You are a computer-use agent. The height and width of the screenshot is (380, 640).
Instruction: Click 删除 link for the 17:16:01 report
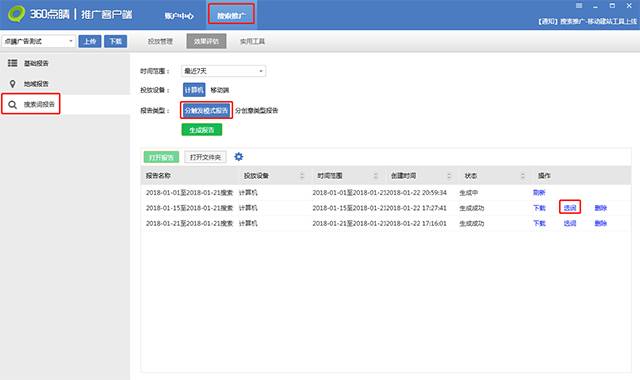600,223
